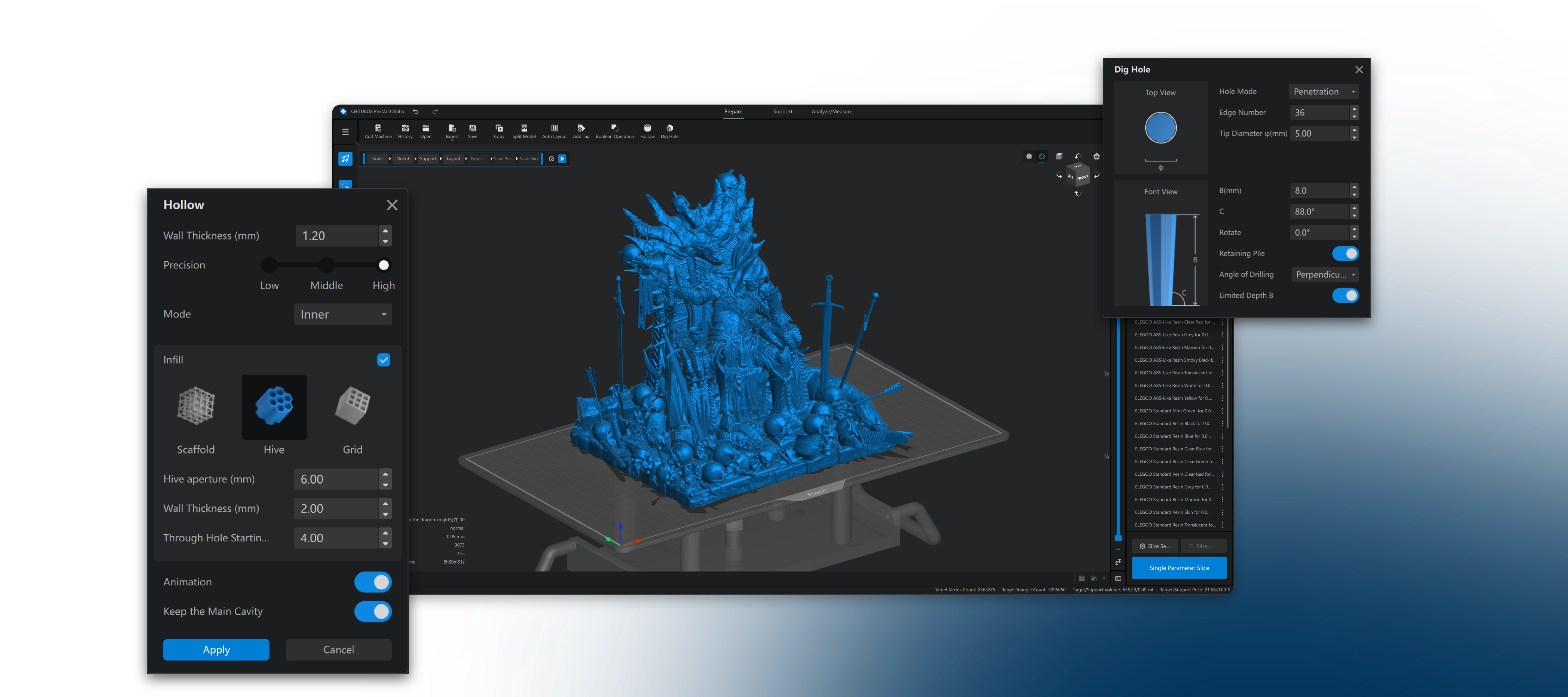The width and height of the screenshot is (1568, 697).
Task: Click the Add Machine toolbar icon
Action: point(378,131)
